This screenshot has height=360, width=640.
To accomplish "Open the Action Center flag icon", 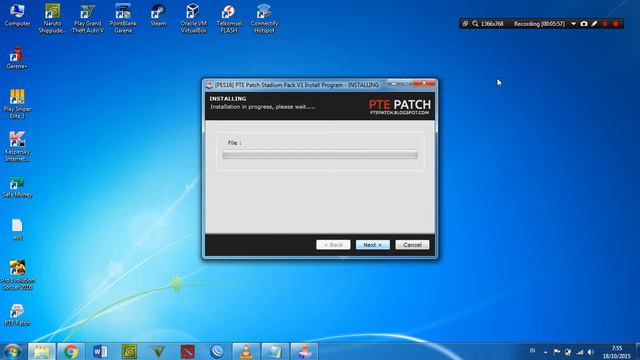I will pyautogui.click(x=557, y=351).
